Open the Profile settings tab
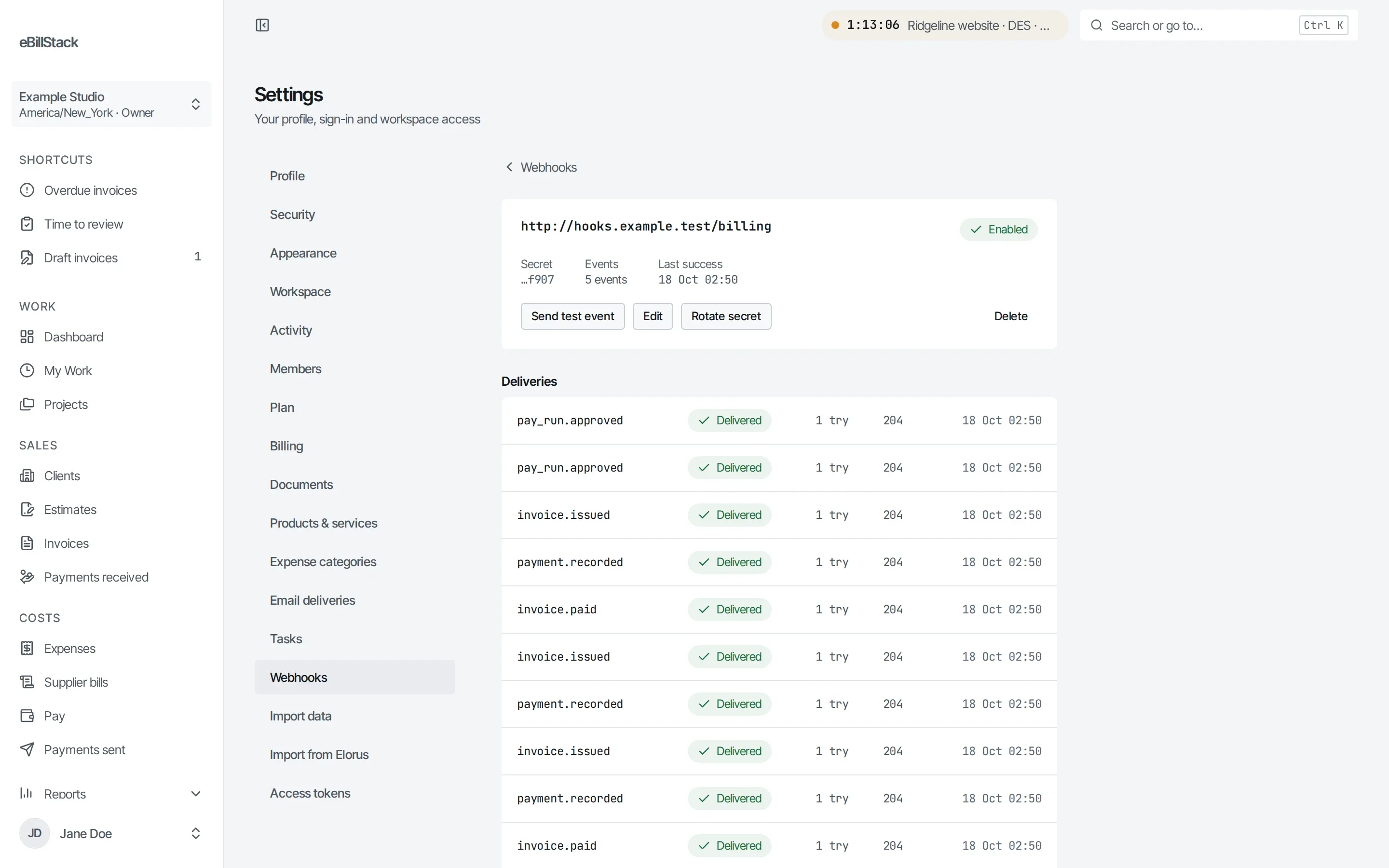Screen dimensions: 1389x868 tap(354, 176)
